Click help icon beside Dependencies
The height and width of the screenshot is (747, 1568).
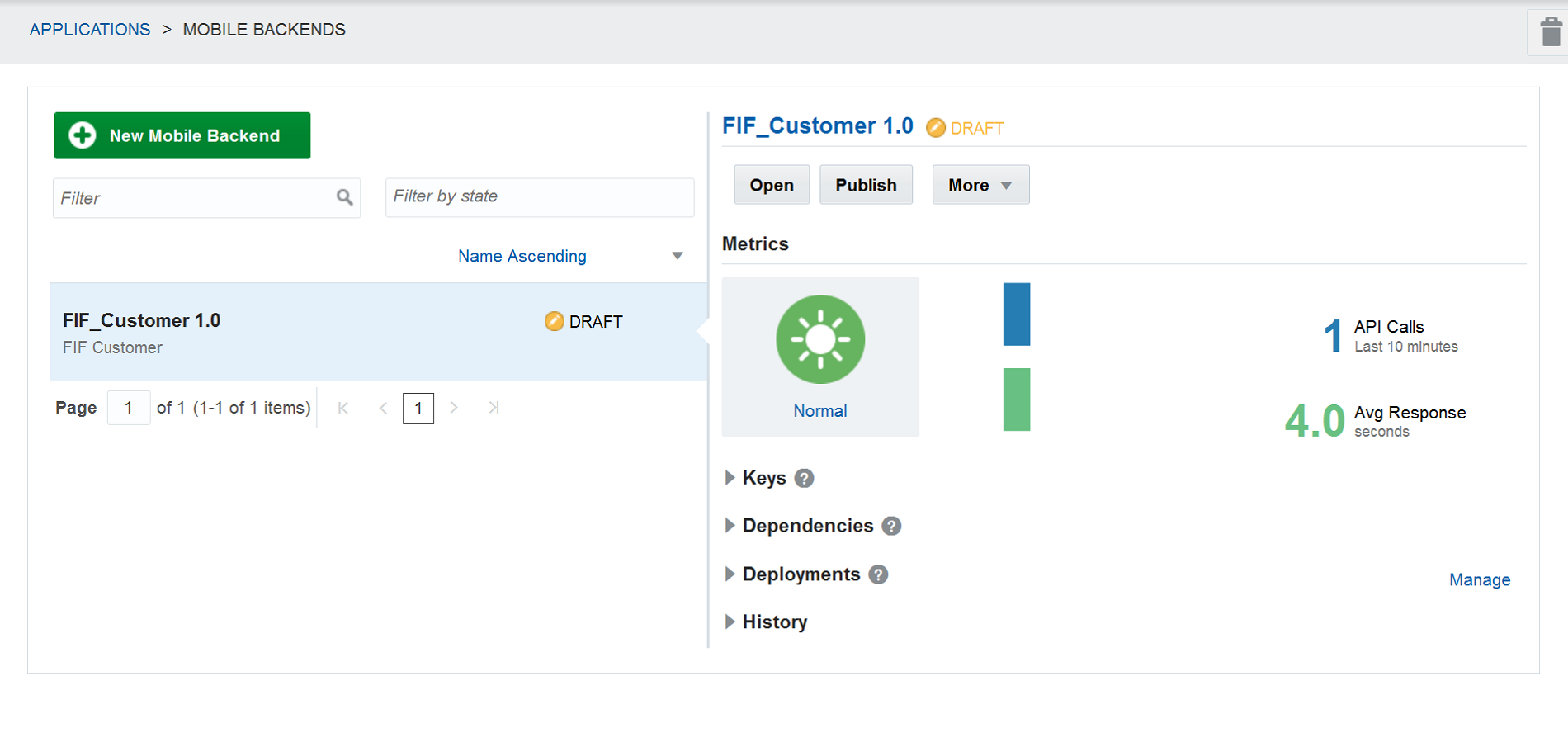[891, 526]
